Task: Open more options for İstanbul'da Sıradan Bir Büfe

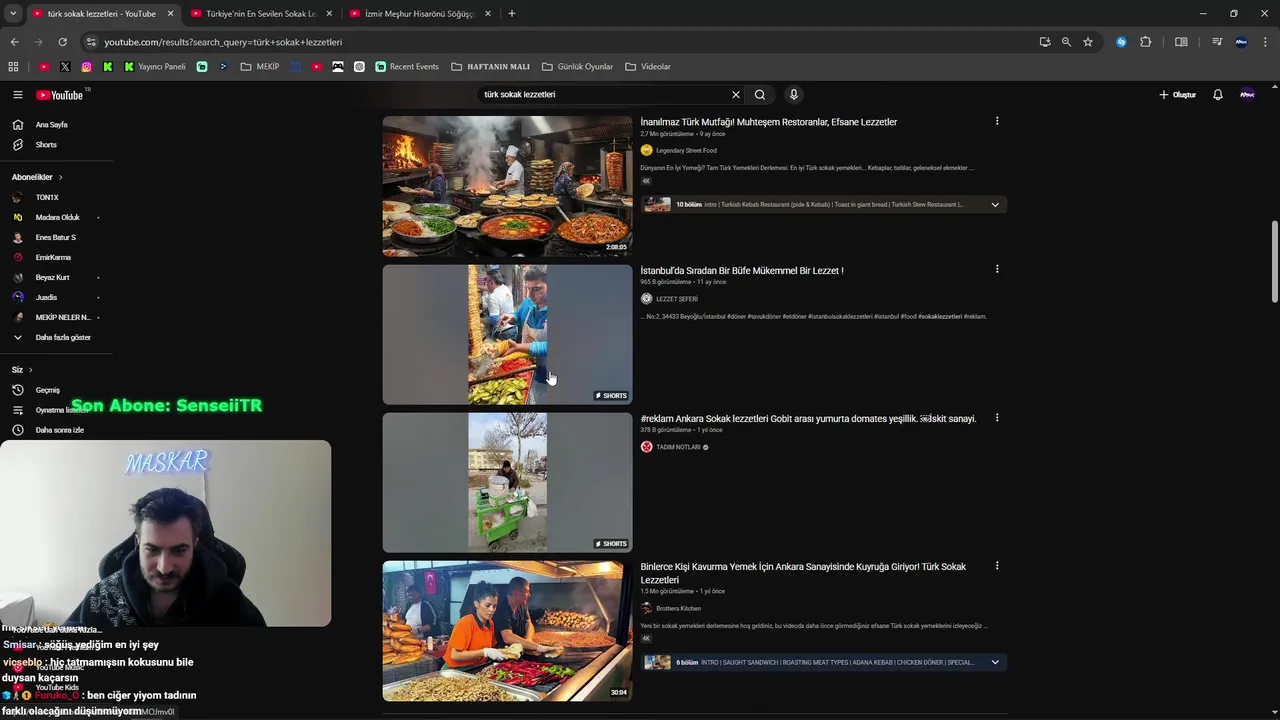Action: 997,269
